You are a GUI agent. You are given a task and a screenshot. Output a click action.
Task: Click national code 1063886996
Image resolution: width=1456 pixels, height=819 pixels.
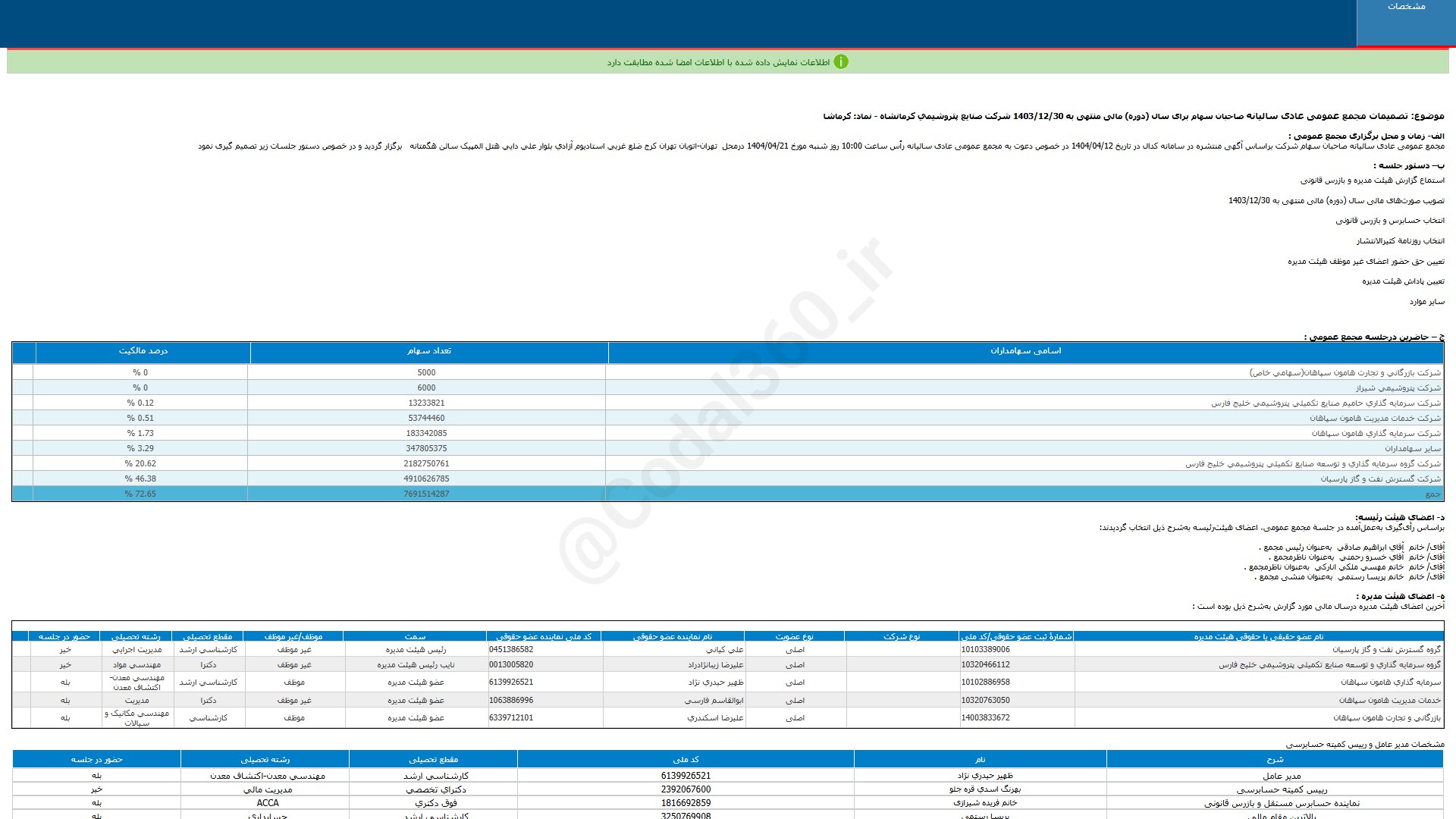pyautogui.click(x=511, y=700)
